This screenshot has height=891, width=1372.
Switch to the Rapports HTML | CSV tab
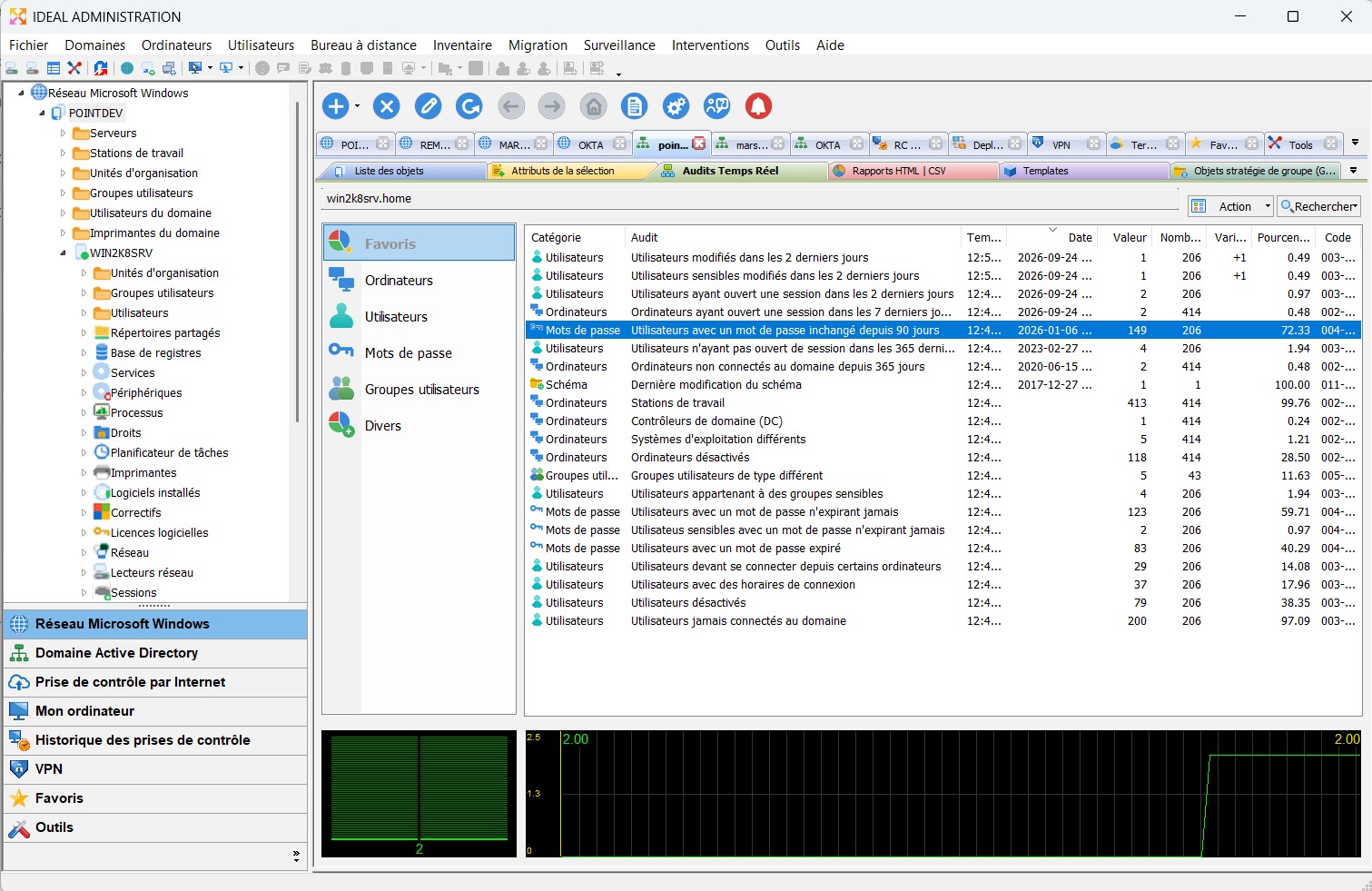tap(913, 171)
